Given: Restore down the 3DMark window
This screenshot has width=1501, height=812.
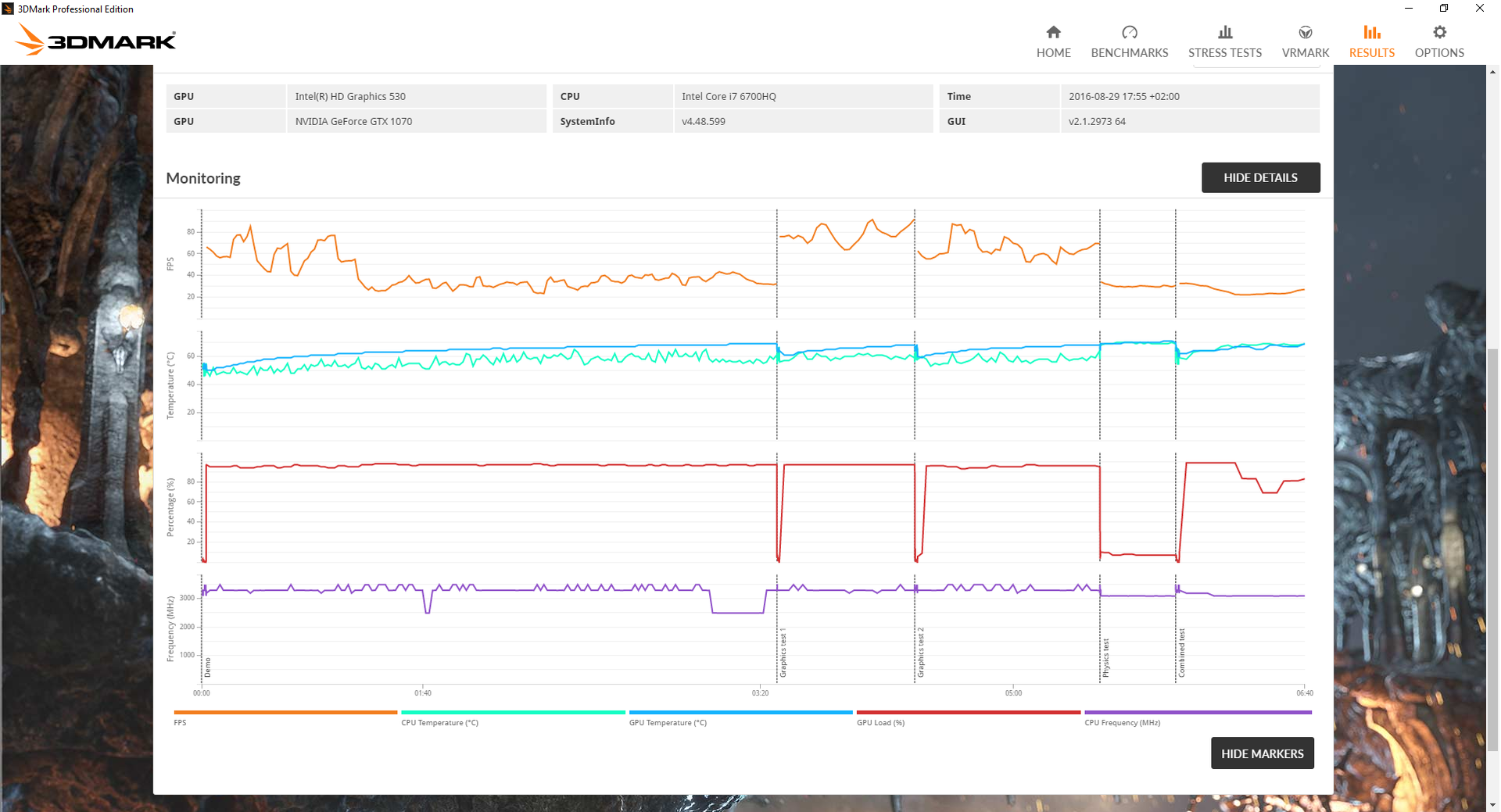Looking at the screenshot, I should pos(1444,9).
